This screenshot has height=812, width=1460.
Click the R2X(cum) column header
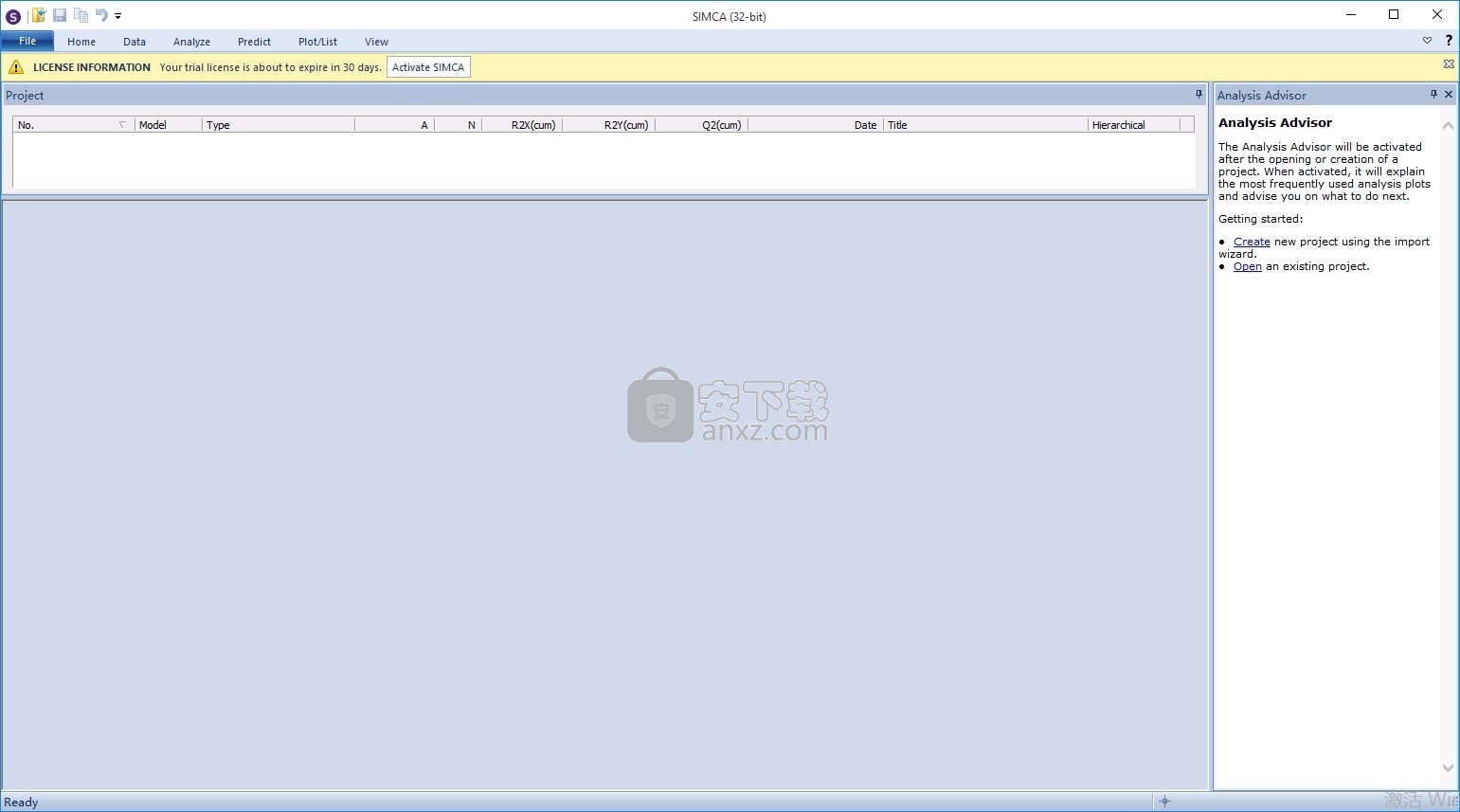522,125
